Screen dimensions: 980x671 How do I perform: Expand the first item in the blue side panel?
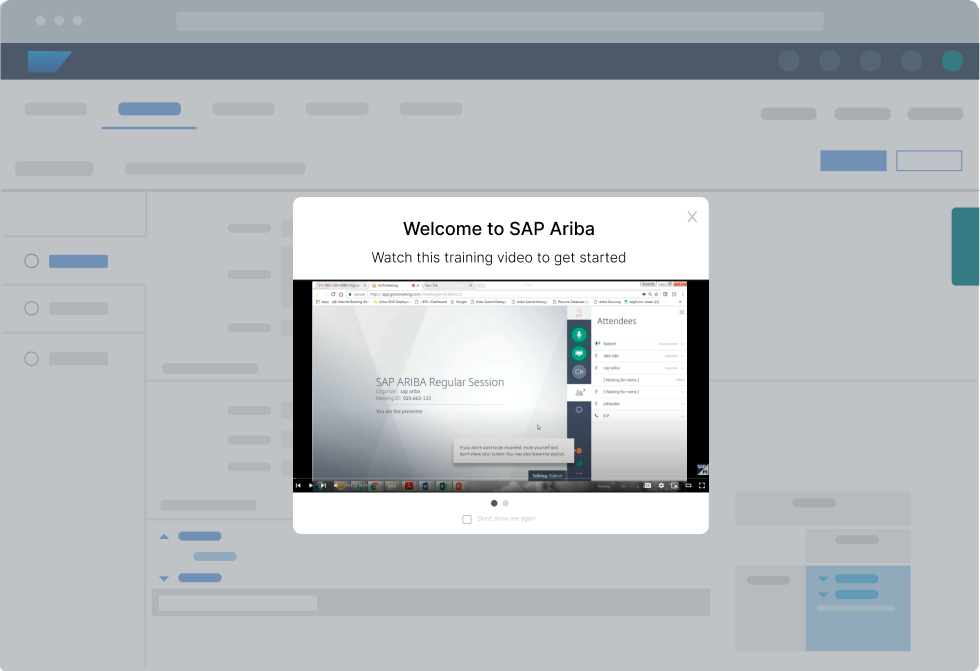pos(823,579)
